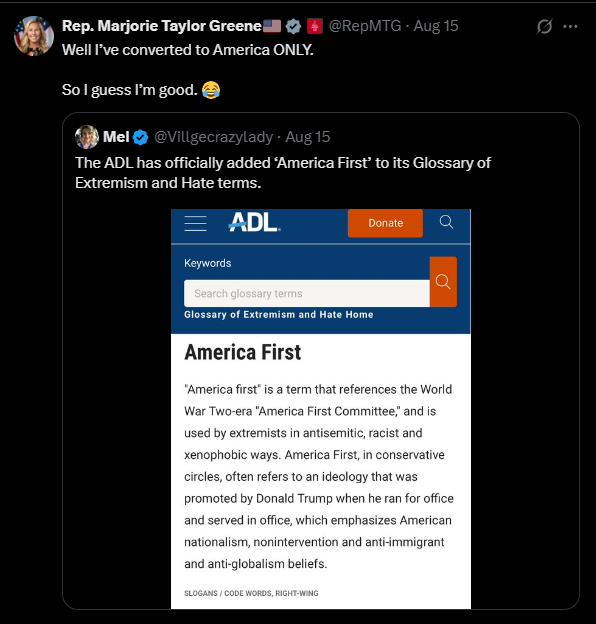Click the magnifier icon in ADL header
This screenshot has width=596, height=624.
[x=446, y=222]
